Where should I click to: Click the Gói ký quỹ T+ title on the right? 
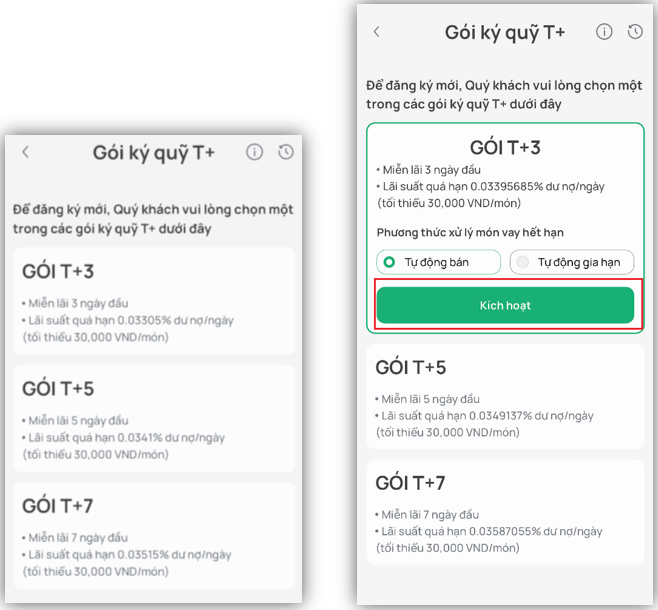(x=505, y=33)
